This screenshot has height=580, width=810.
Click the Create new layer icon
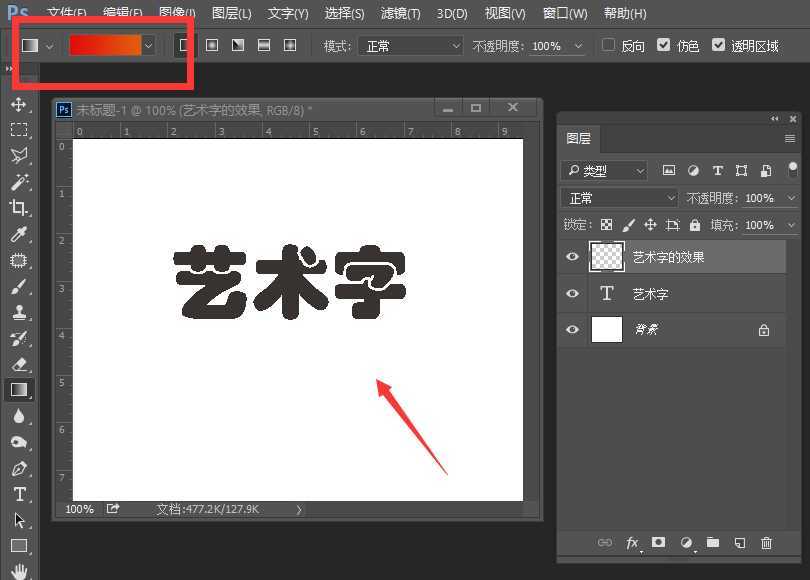click(x=739, y=543)
